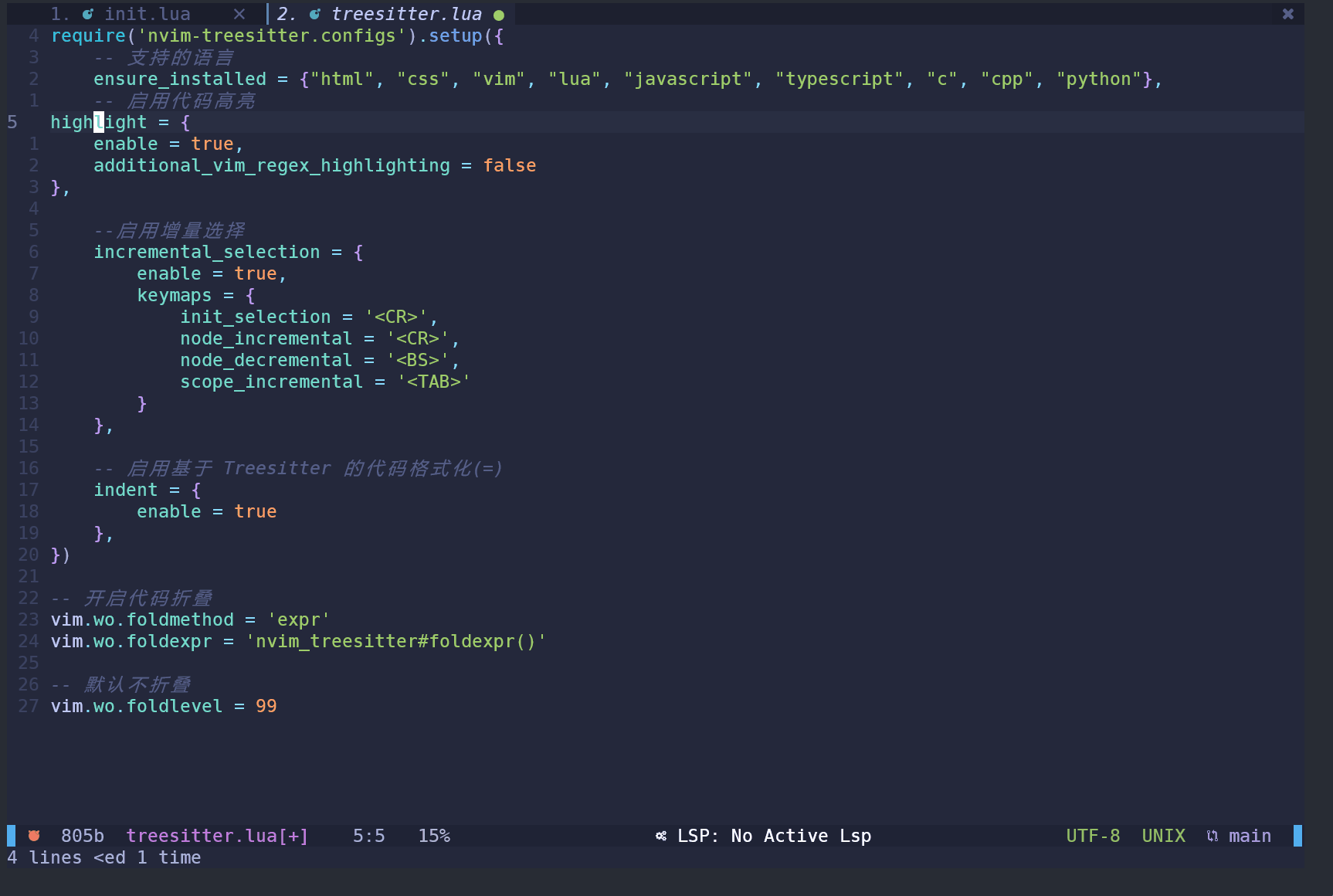Click the '15%' scroll percentage indicator

(434, 836)
